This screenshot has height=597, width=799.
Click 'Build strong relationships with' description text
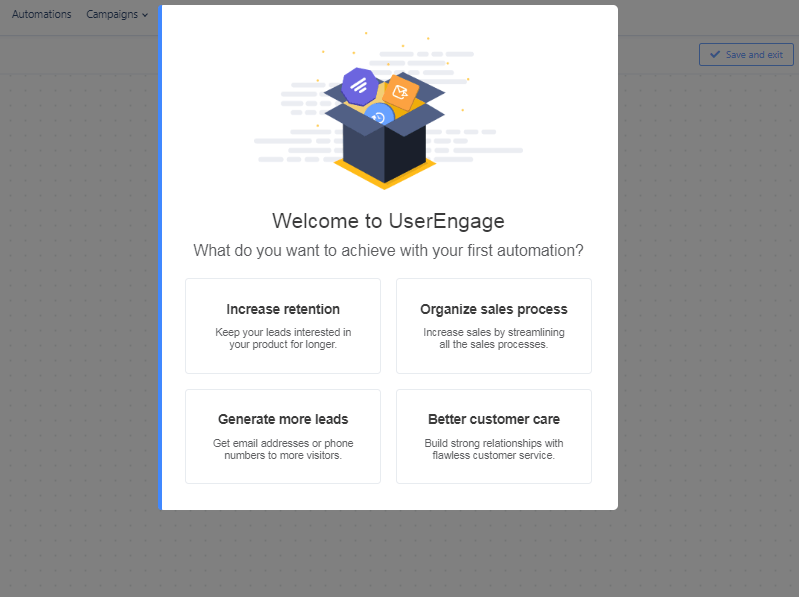click(x=494, y=449)
